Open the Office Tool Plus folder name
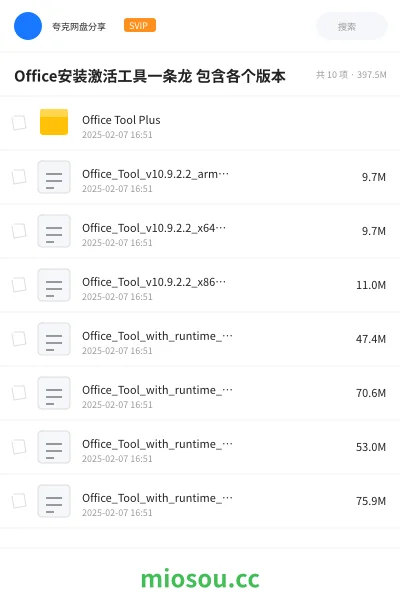 (x=121, y=120)
